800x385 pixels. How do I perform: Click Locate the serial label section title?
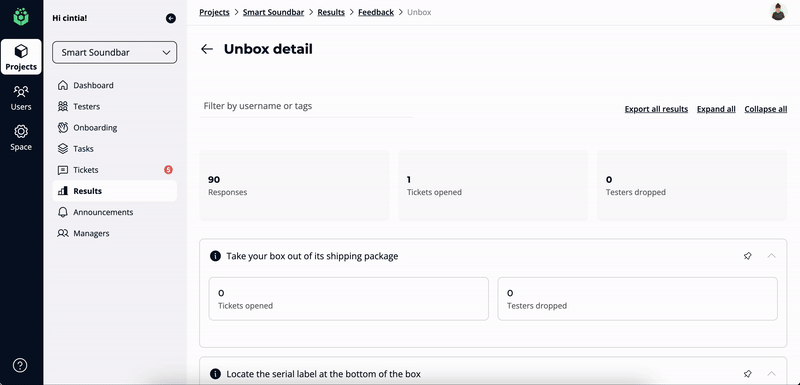tap(323, 374)
